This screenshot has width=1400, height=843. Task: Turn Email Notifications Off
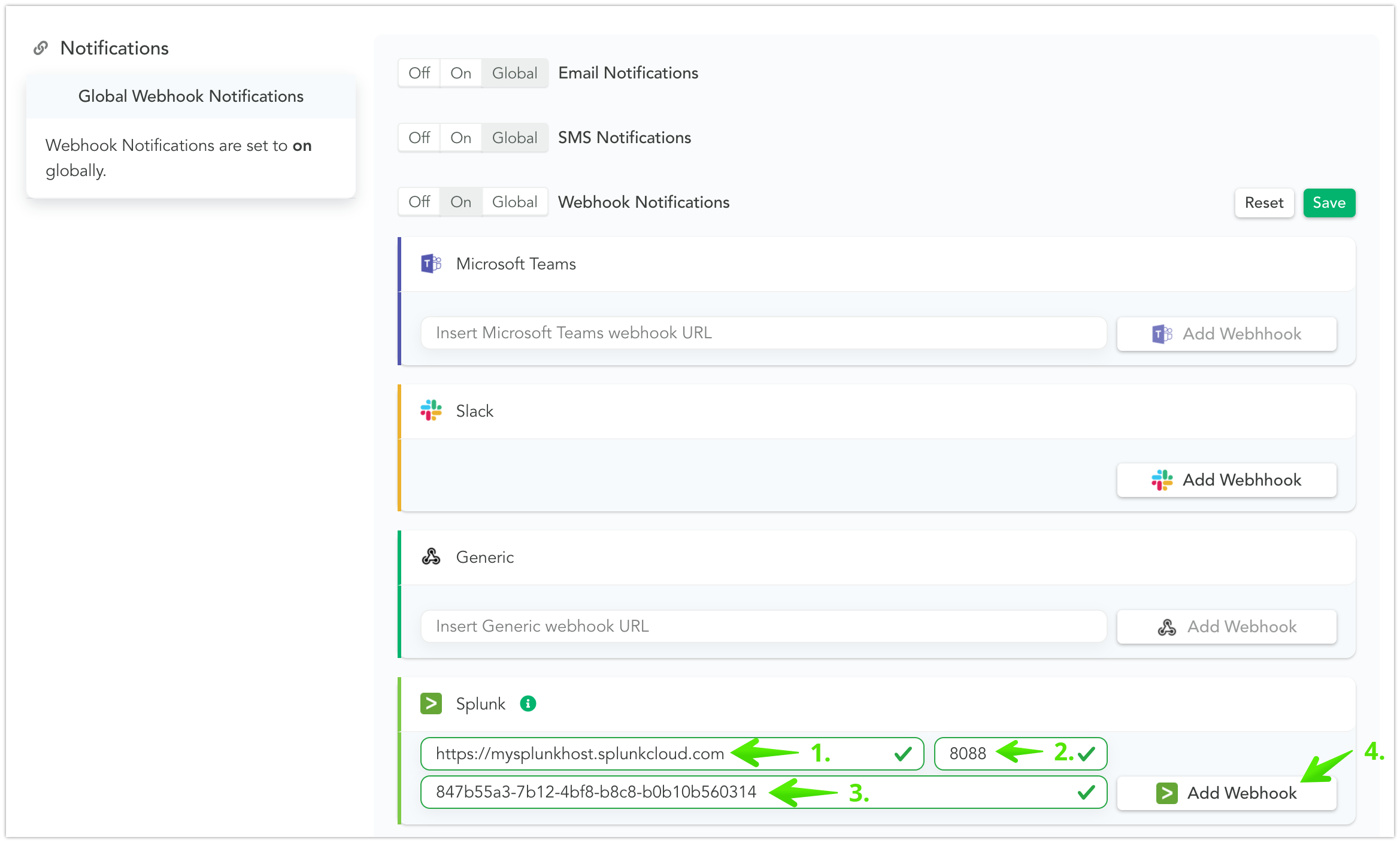419,73
